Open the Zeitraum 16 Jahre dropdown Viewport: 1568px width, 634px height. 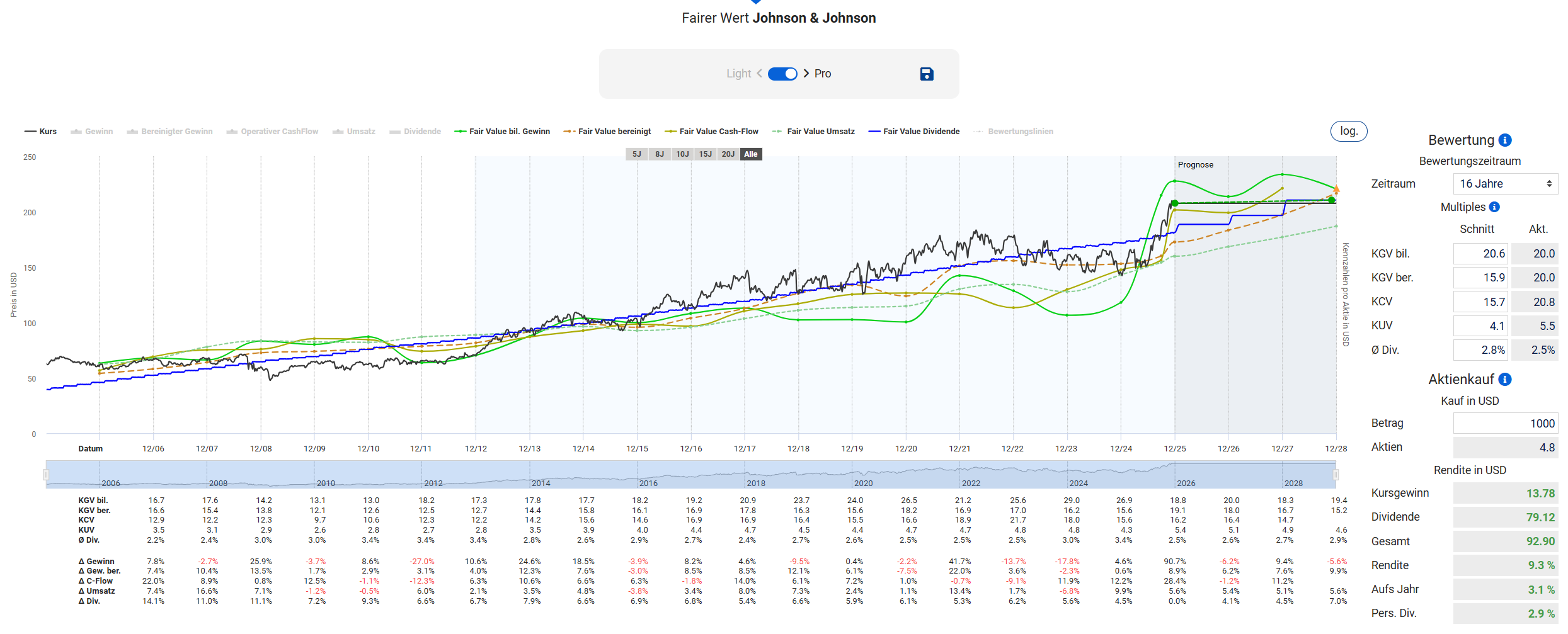point(1505,184)
